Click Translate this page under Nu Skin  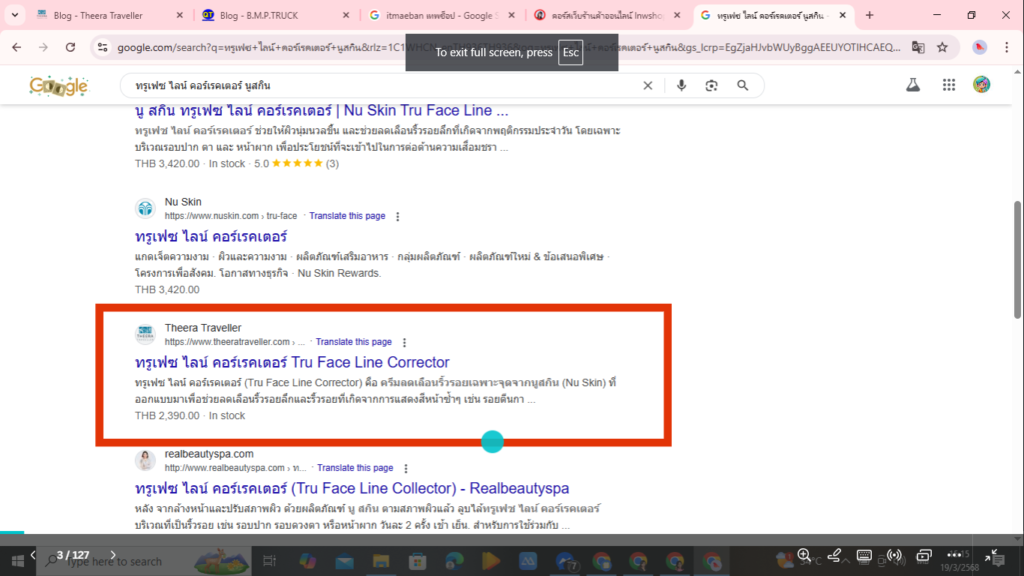point(347,216)
